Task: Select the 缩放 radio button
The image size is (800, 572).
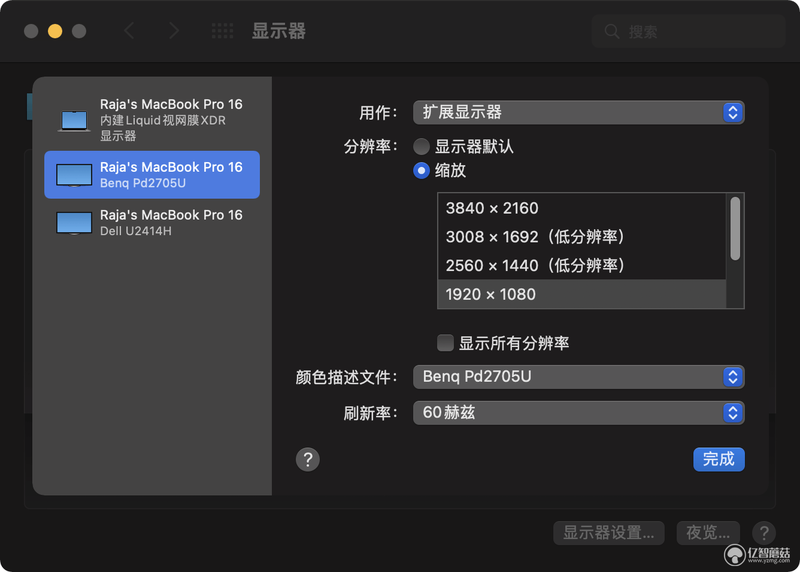Action: 421,170
